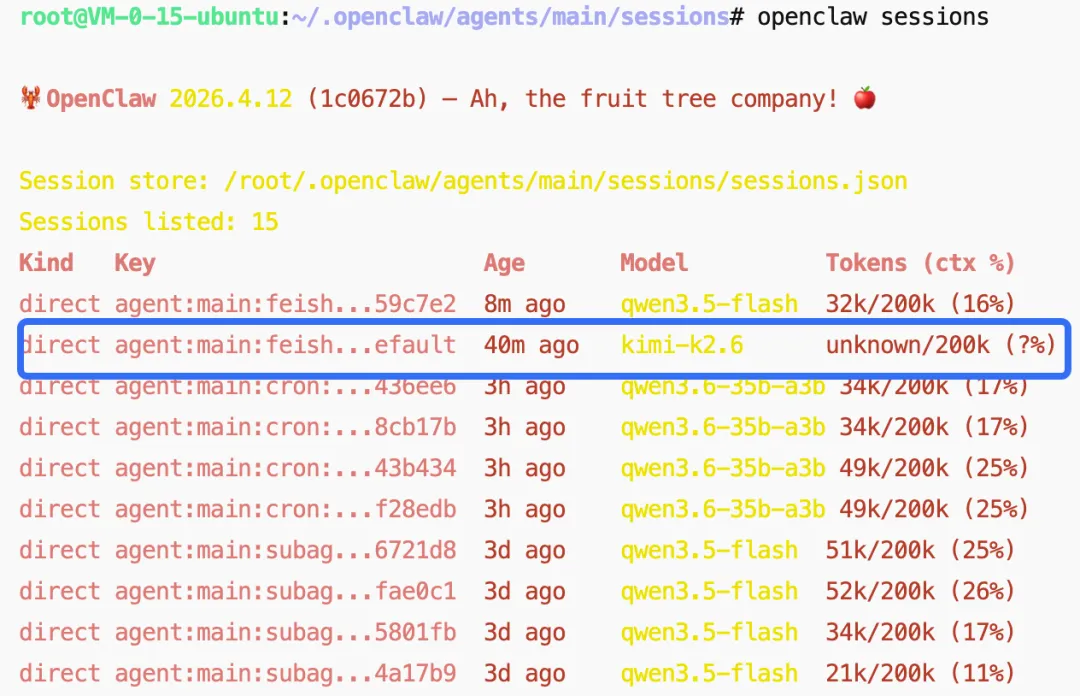
Task: Click the 'unknown/200k (?%)' token value
Action: click(941, 345)
